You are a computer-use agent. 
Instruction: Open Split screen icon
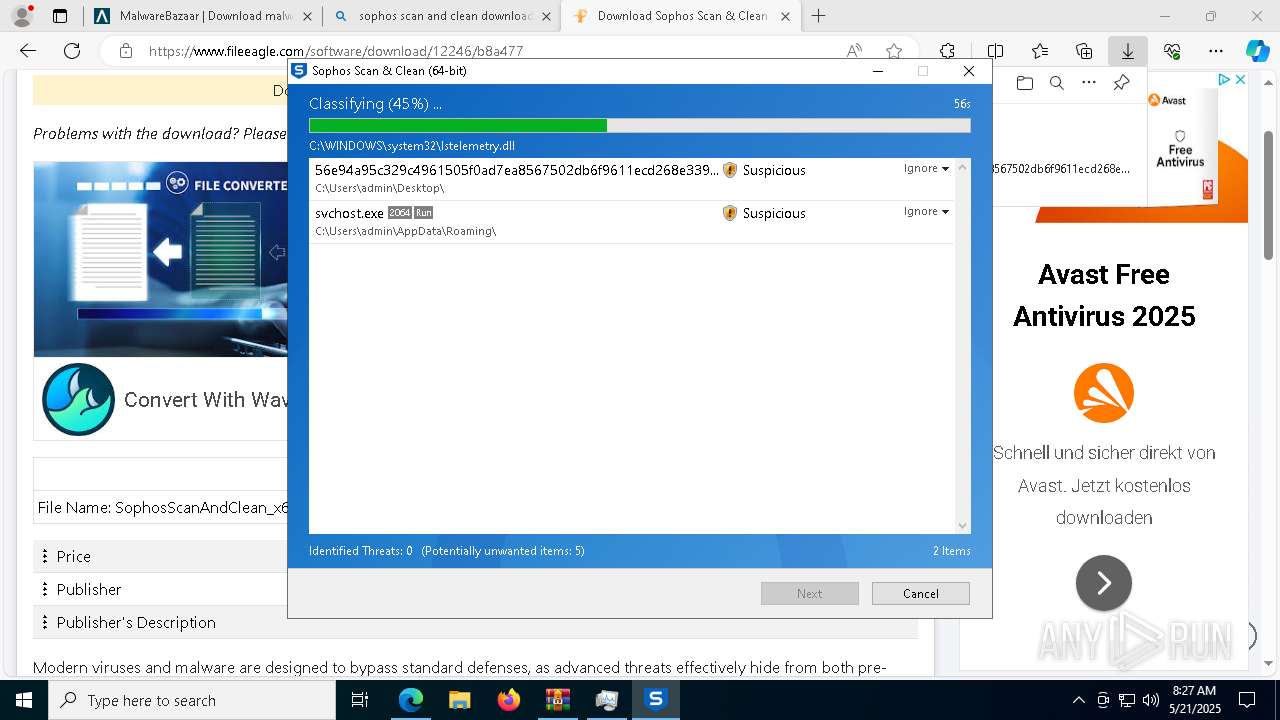tap(995, 51)
